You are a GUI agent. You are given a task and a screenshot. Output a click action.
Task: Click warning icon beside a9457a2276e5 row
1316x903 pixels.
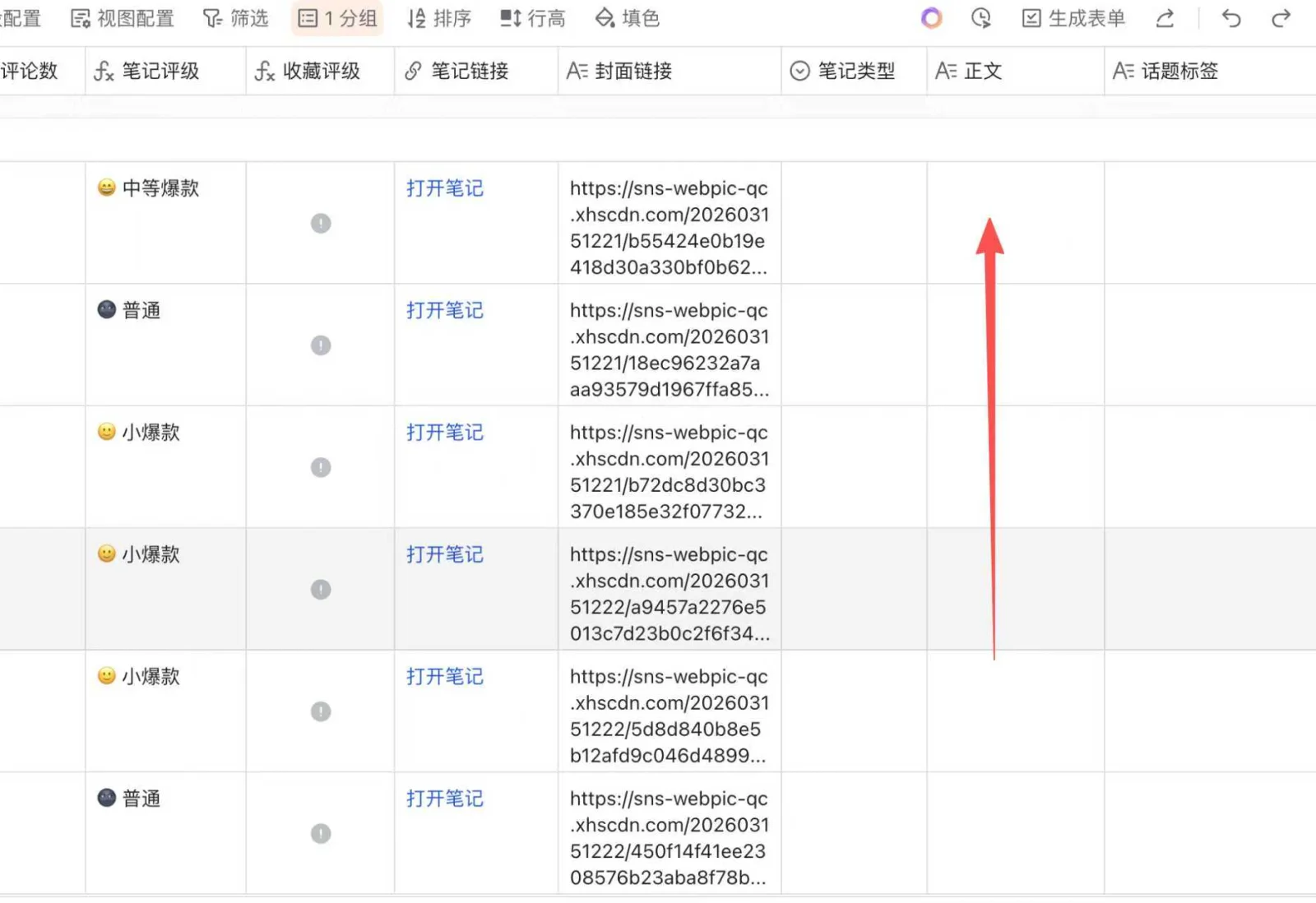click(321, 590)
